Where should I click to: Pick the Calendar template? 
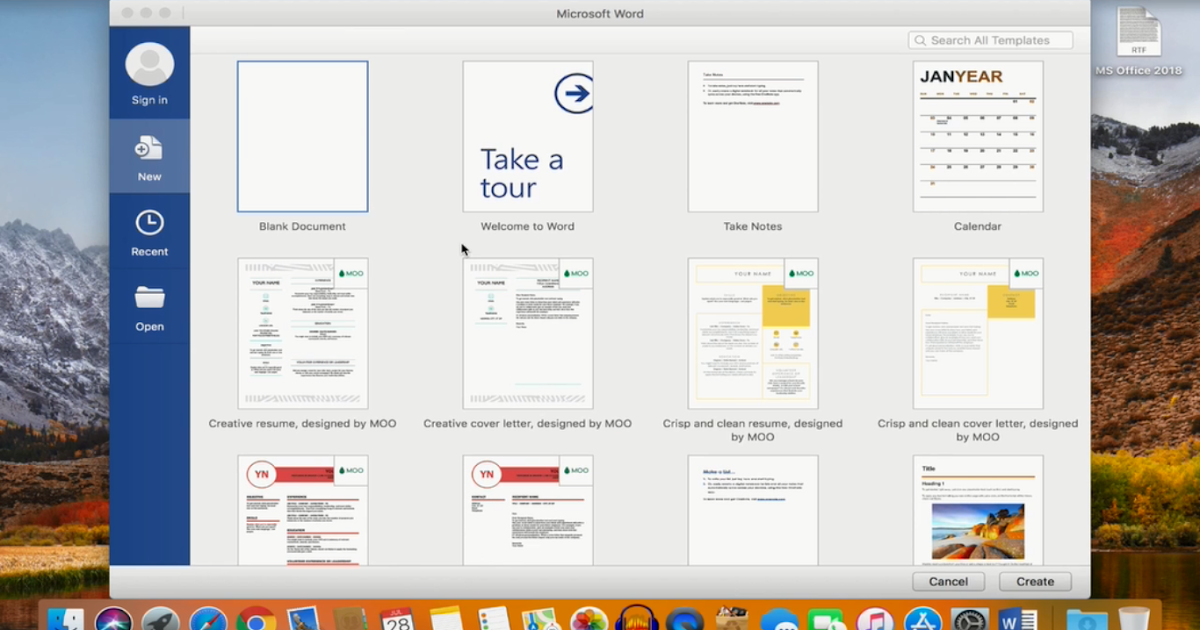[x=978, y=137]
